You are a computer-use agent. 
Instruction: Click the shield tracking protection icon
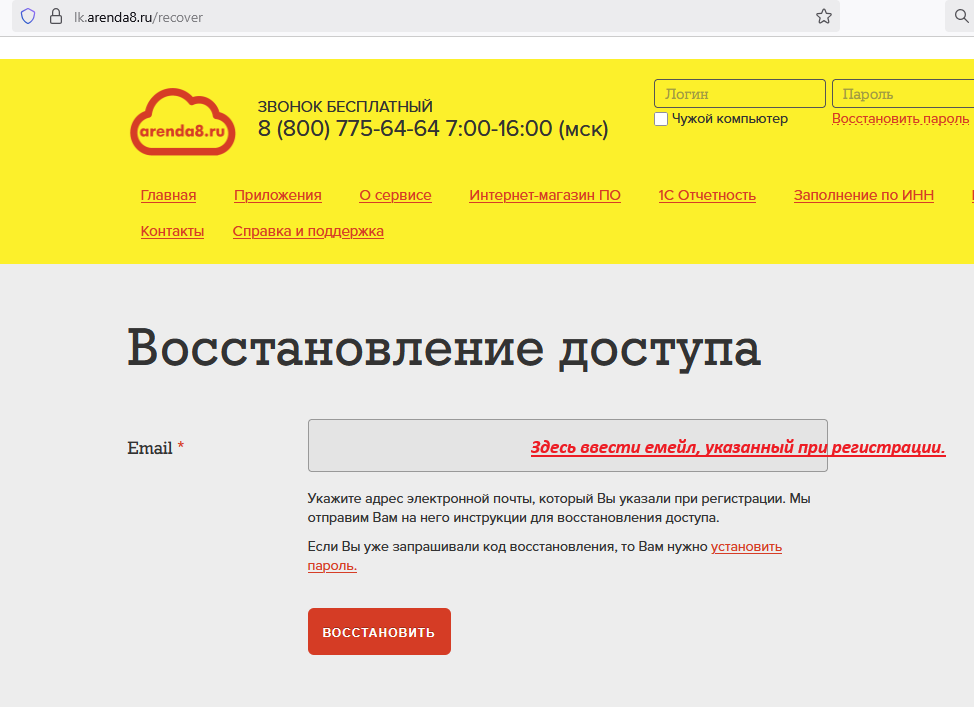point(28,16)
